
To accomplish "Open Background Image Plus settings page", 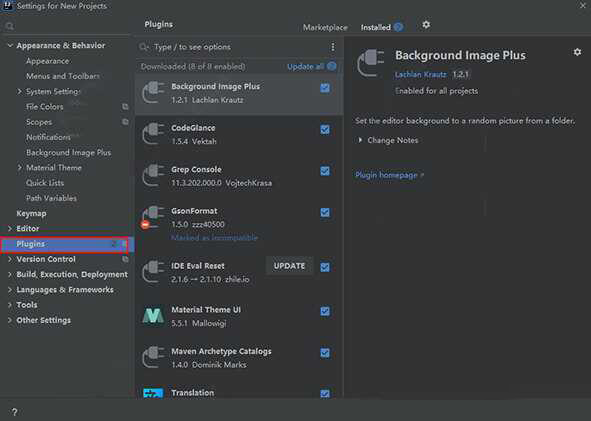I will 69,153.
